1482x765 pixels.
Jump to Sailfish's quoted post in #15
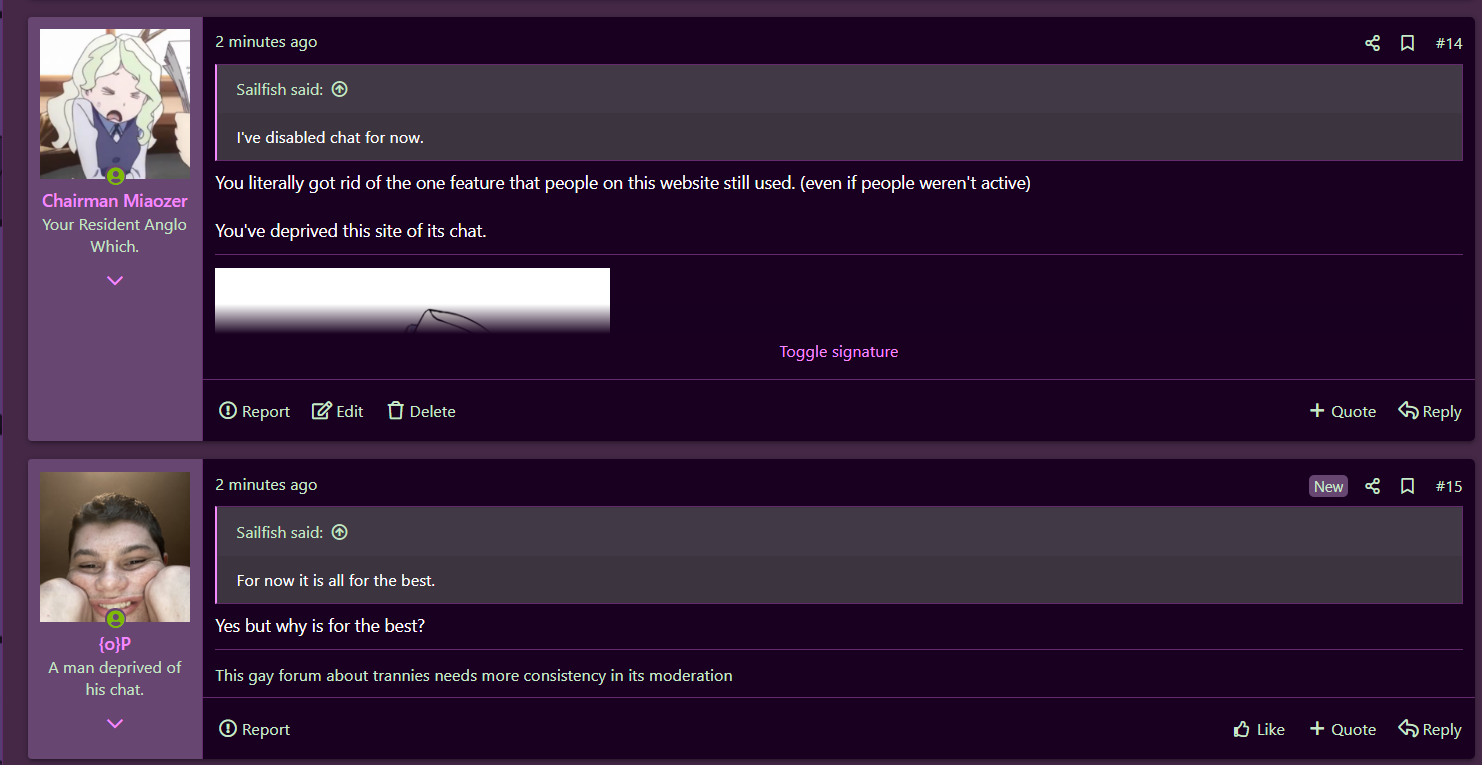coord(340,532)
